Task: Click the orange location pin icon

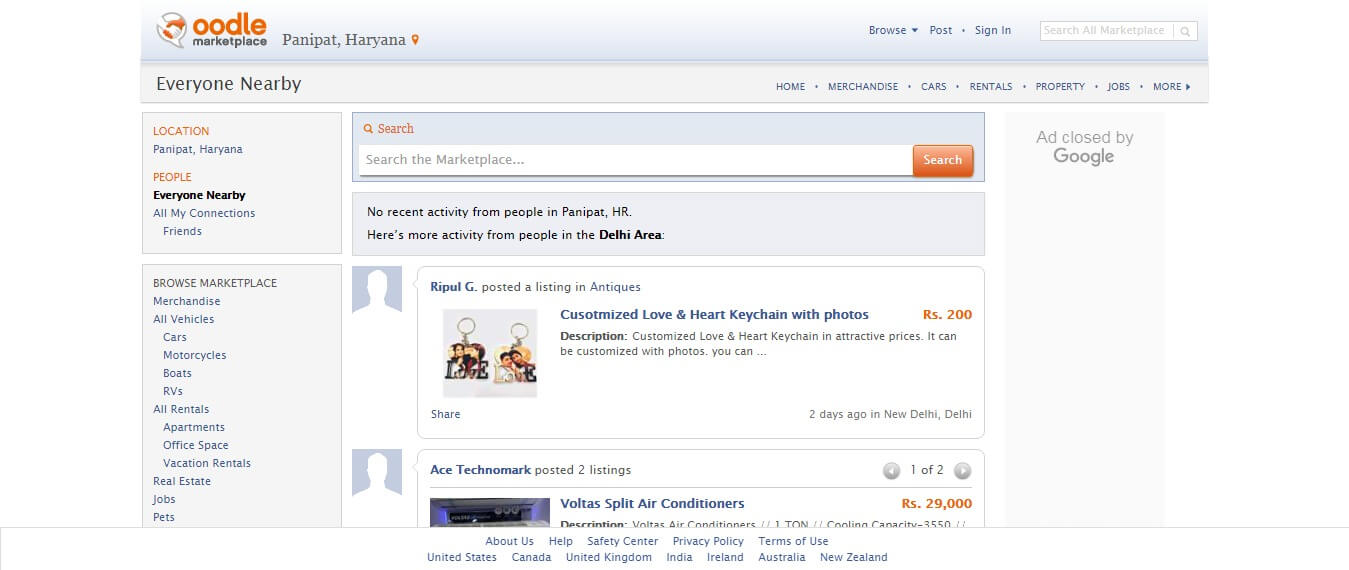Action: pos(415,40)
